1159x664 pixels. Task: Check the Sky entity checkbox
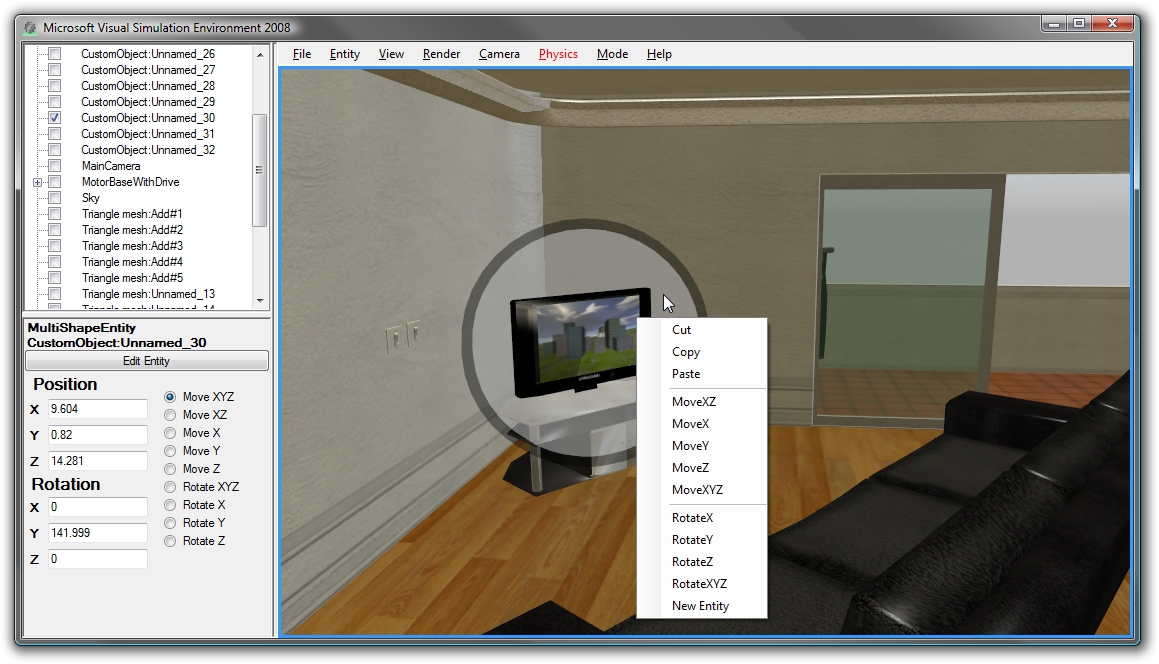[x=53, y=197]
